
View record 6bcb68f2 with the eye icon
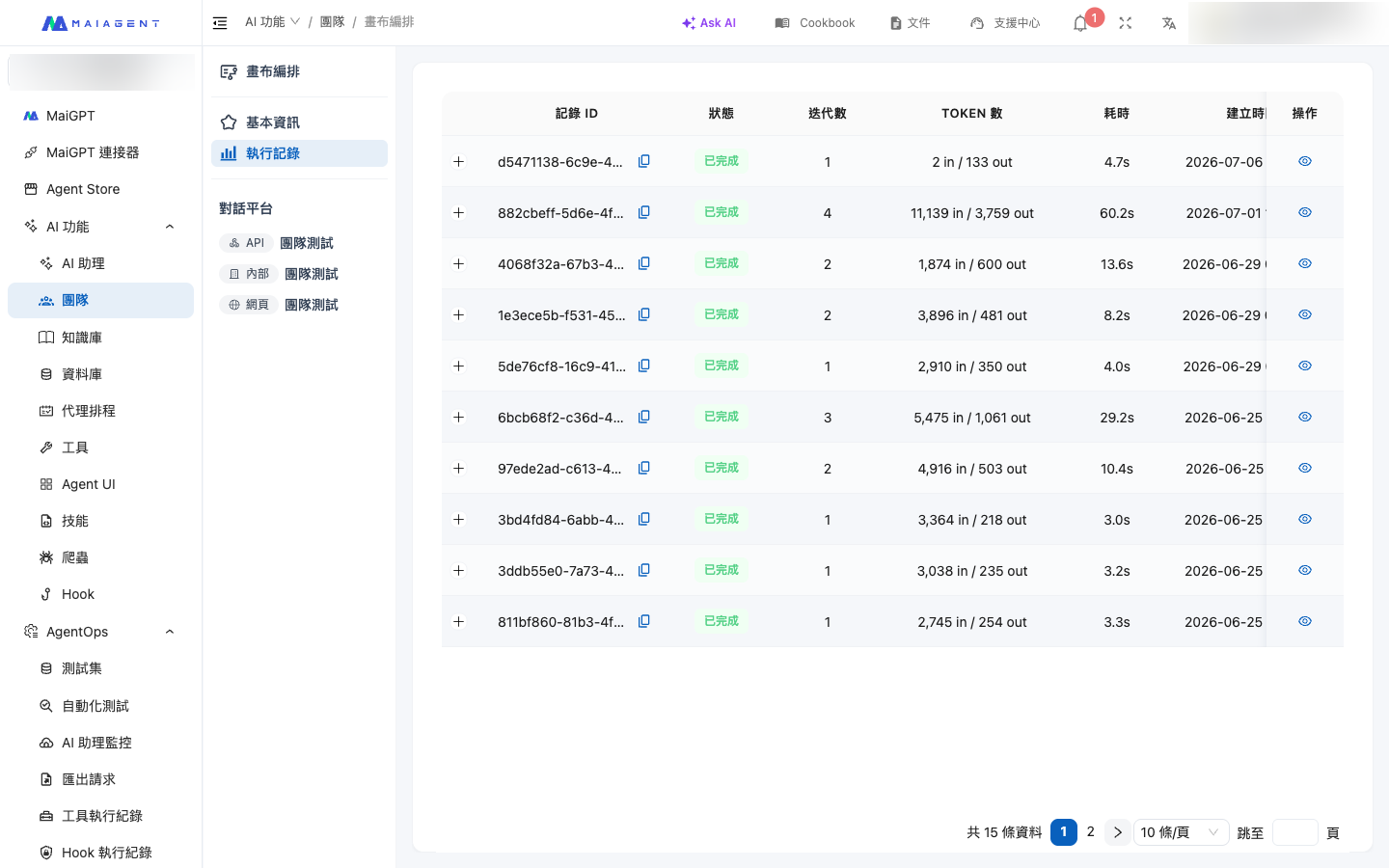point(1305,417)
